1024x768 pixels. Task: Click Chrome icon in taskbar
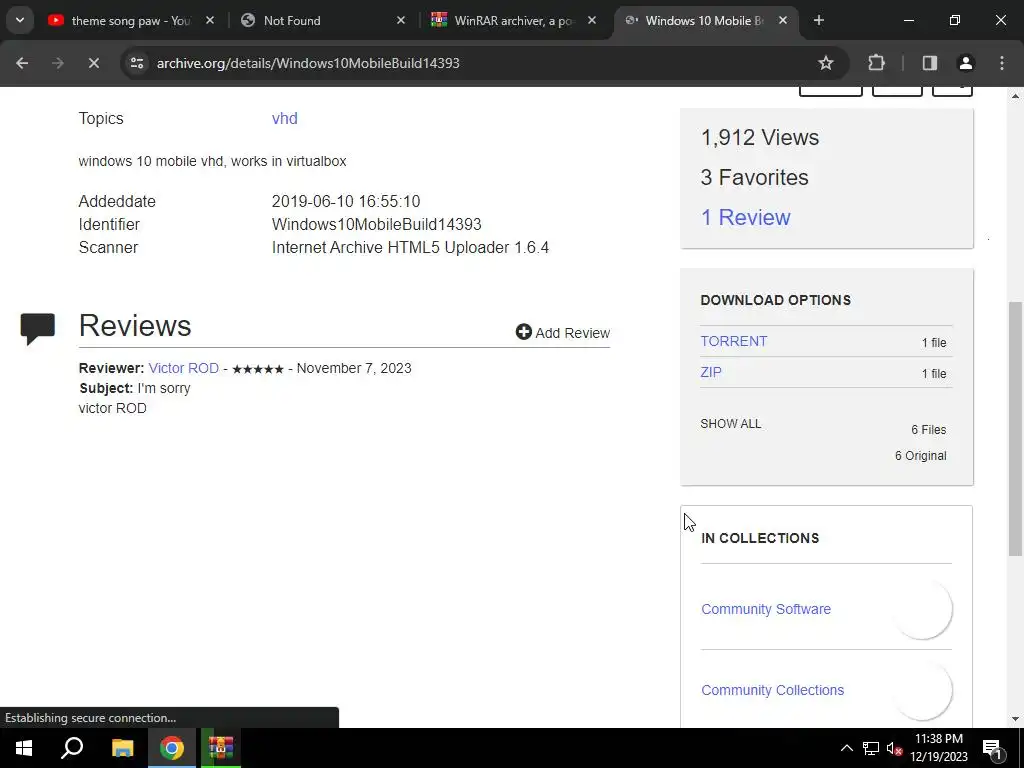tap(171, 748)
